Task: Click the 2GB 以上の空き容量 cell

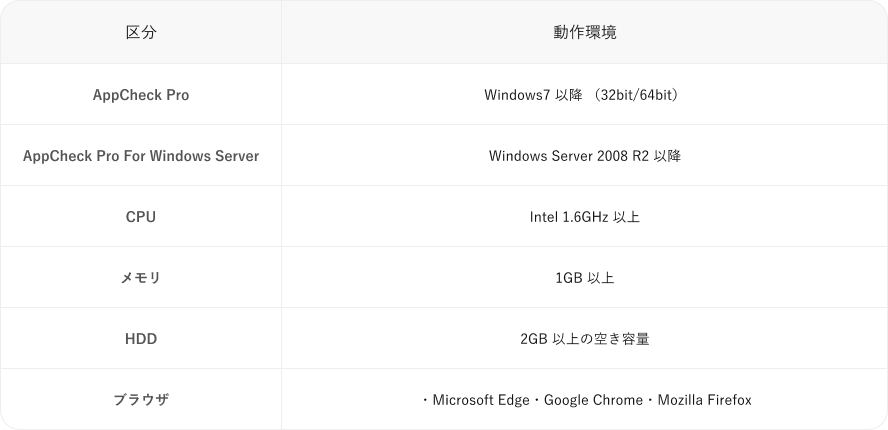Action: tap(584, 339)
